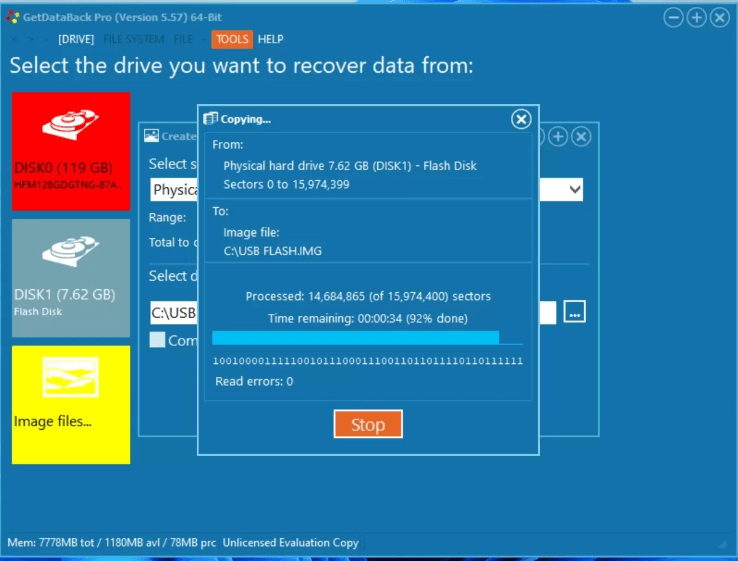Click the back navigation arrow in toolbar
738x561 pixels.
pyautogui.click(x=14, y=40)
